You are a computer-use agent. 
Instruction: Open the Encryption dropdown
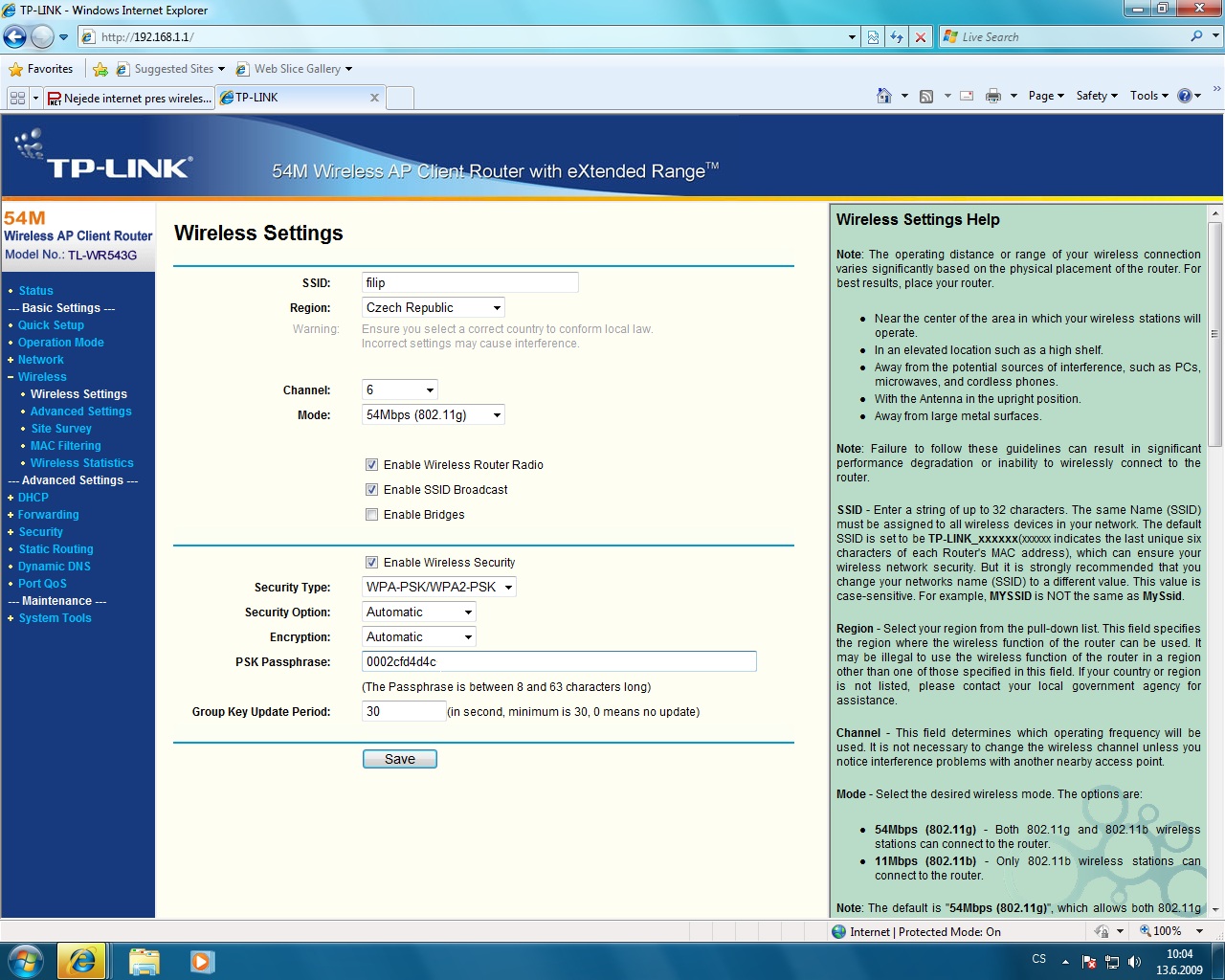pyautogui.click(x=419, y=637)
